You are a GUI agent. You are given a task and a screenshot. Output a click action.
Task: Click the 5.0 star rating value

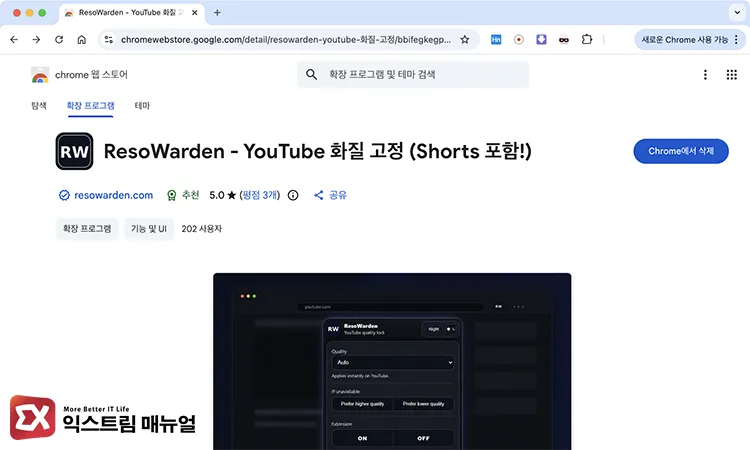click(222, 195)
